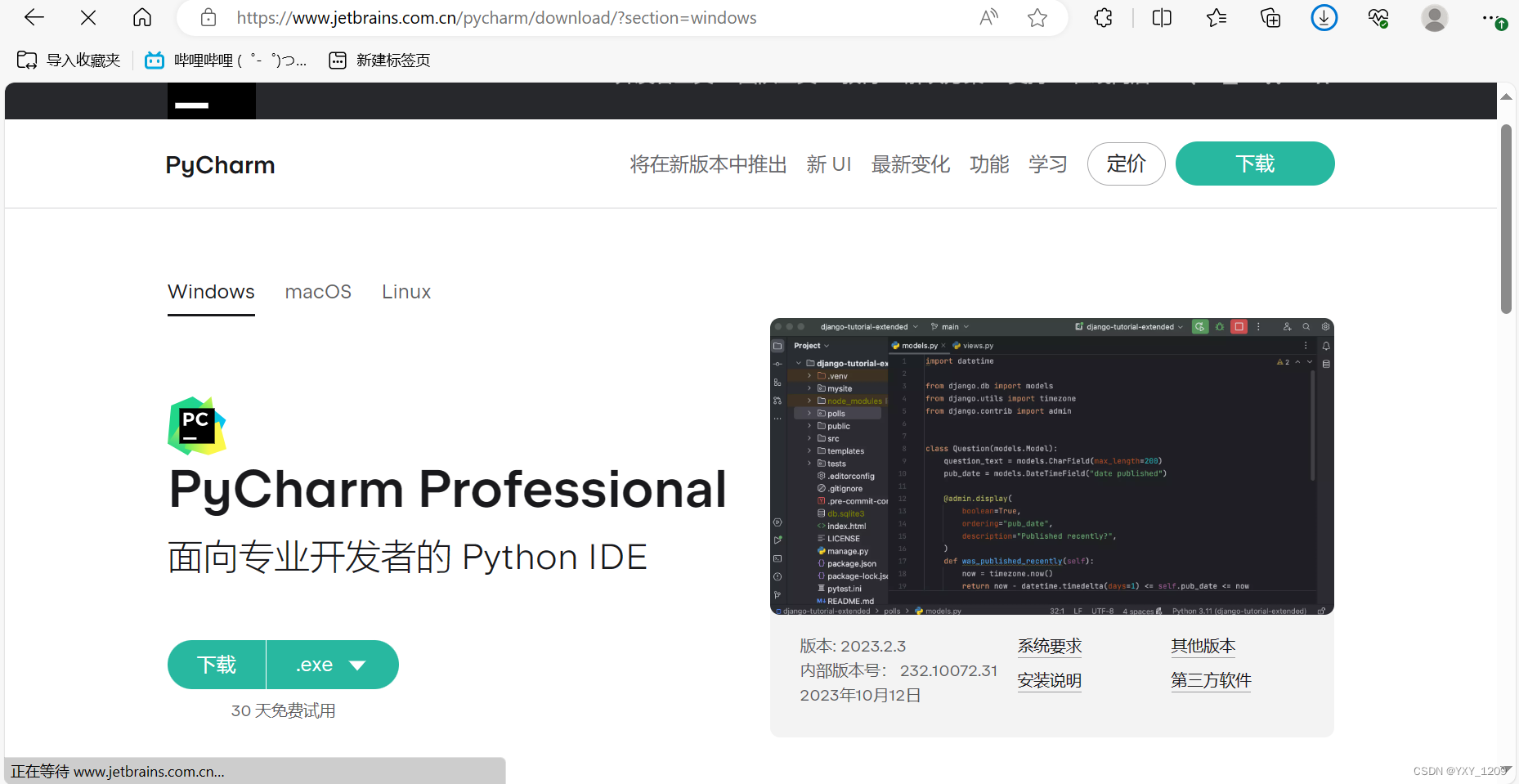Open the 定价 pricing page
The image size is (1519, 784).
(x=1126, y=164)
